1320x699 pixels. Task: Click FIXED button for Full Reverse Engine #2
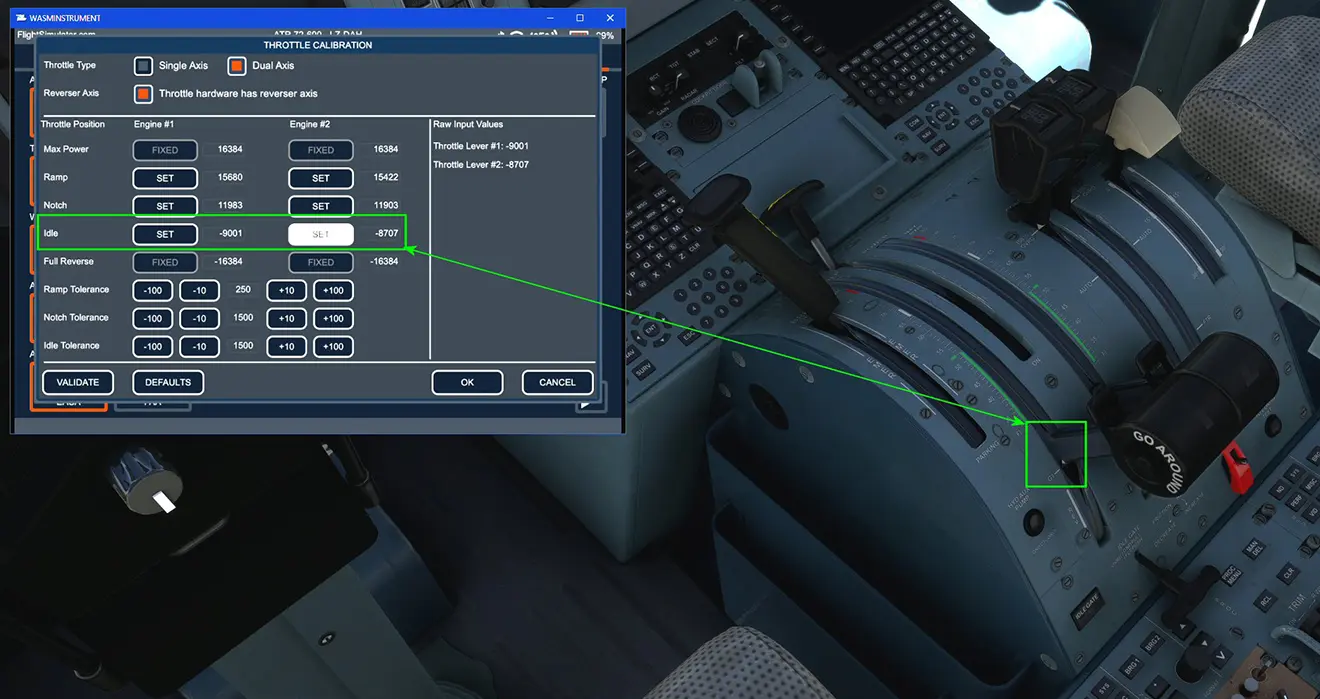point(321,262)
